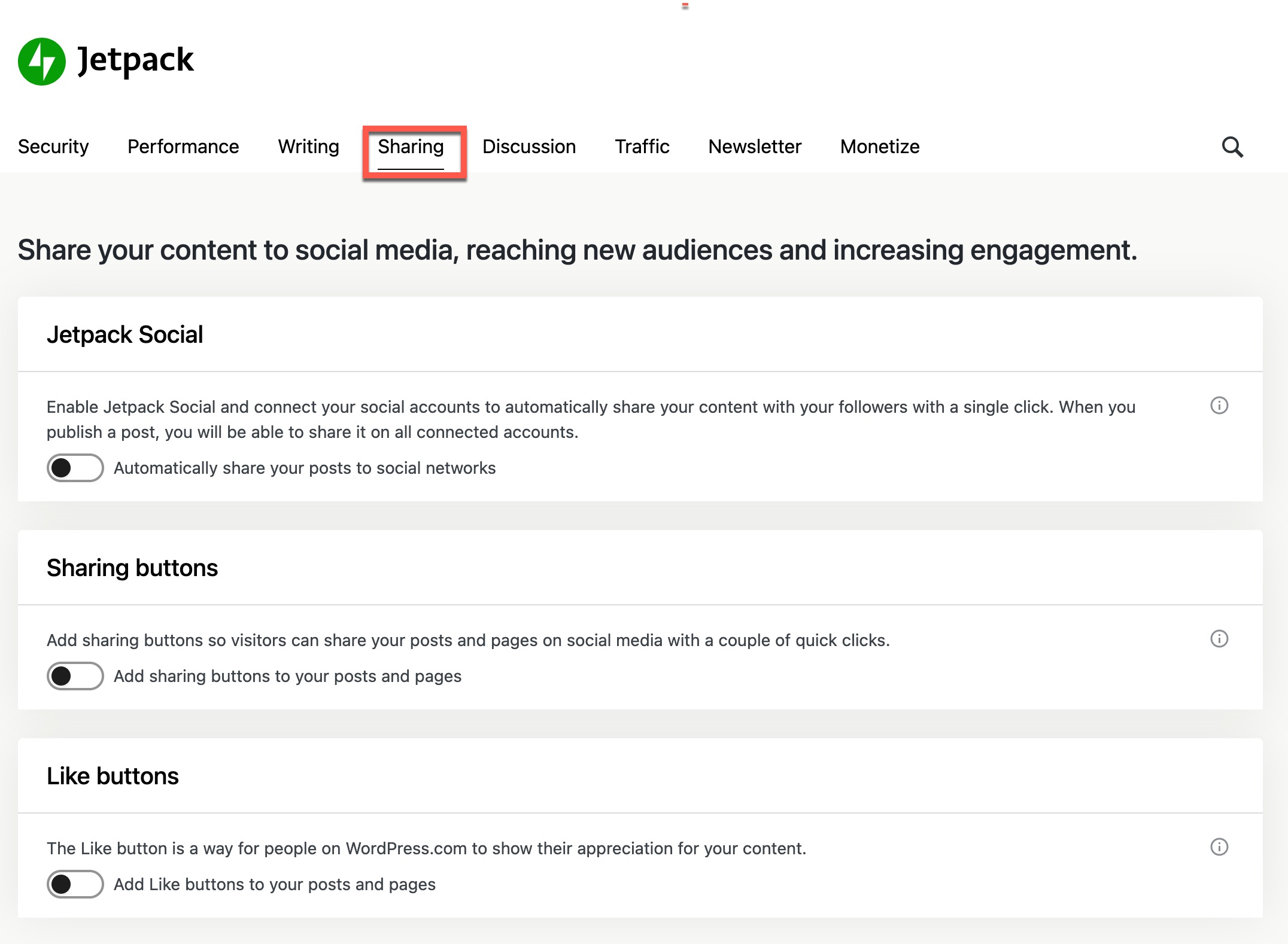Show info for Like buttons setting
1288x944 pixels.
1219,847
